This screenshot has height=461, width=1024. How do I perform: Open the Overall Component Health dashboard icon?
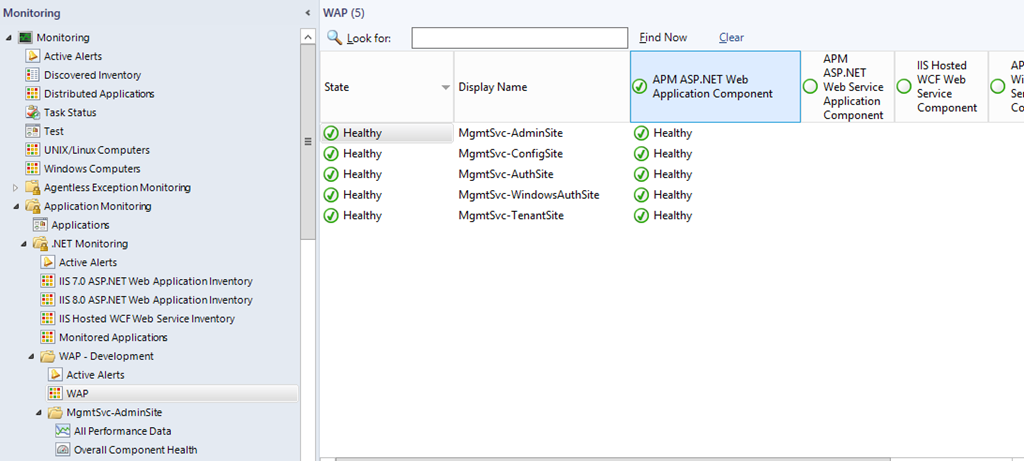pos(63,450)
